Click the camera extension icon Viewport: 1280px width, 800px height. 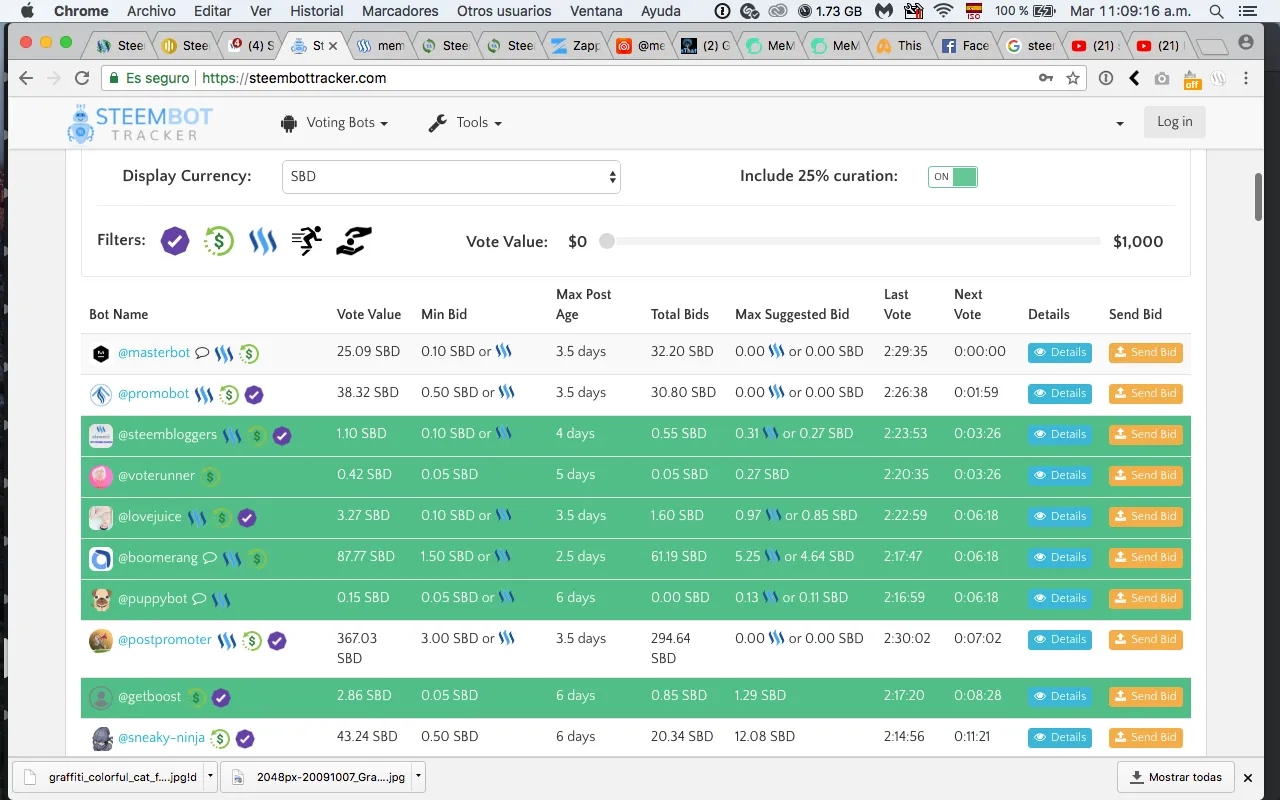point(1162,78)
